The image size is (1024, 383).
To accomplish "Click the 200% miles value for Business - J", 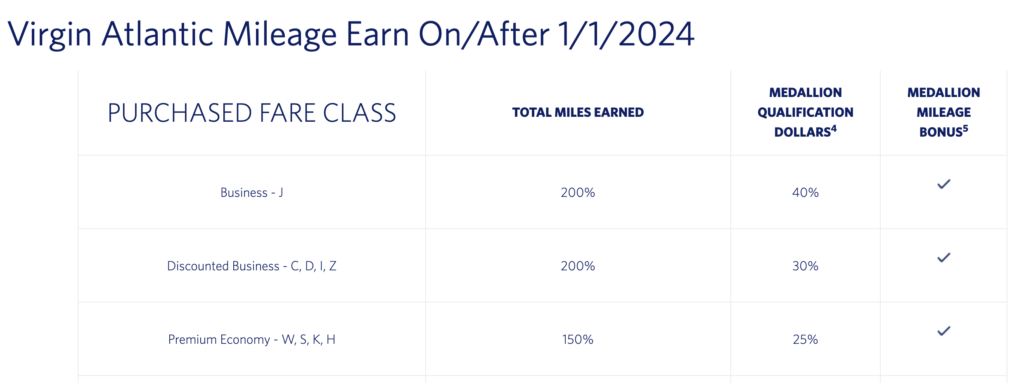I will pyautogui.click(x=578, y=193).
